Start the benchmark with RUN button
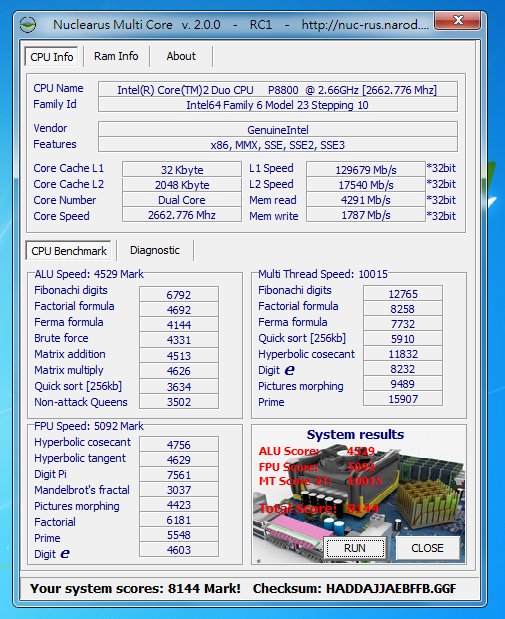Screen dimensions: 505x619 (x=355, y=548)
